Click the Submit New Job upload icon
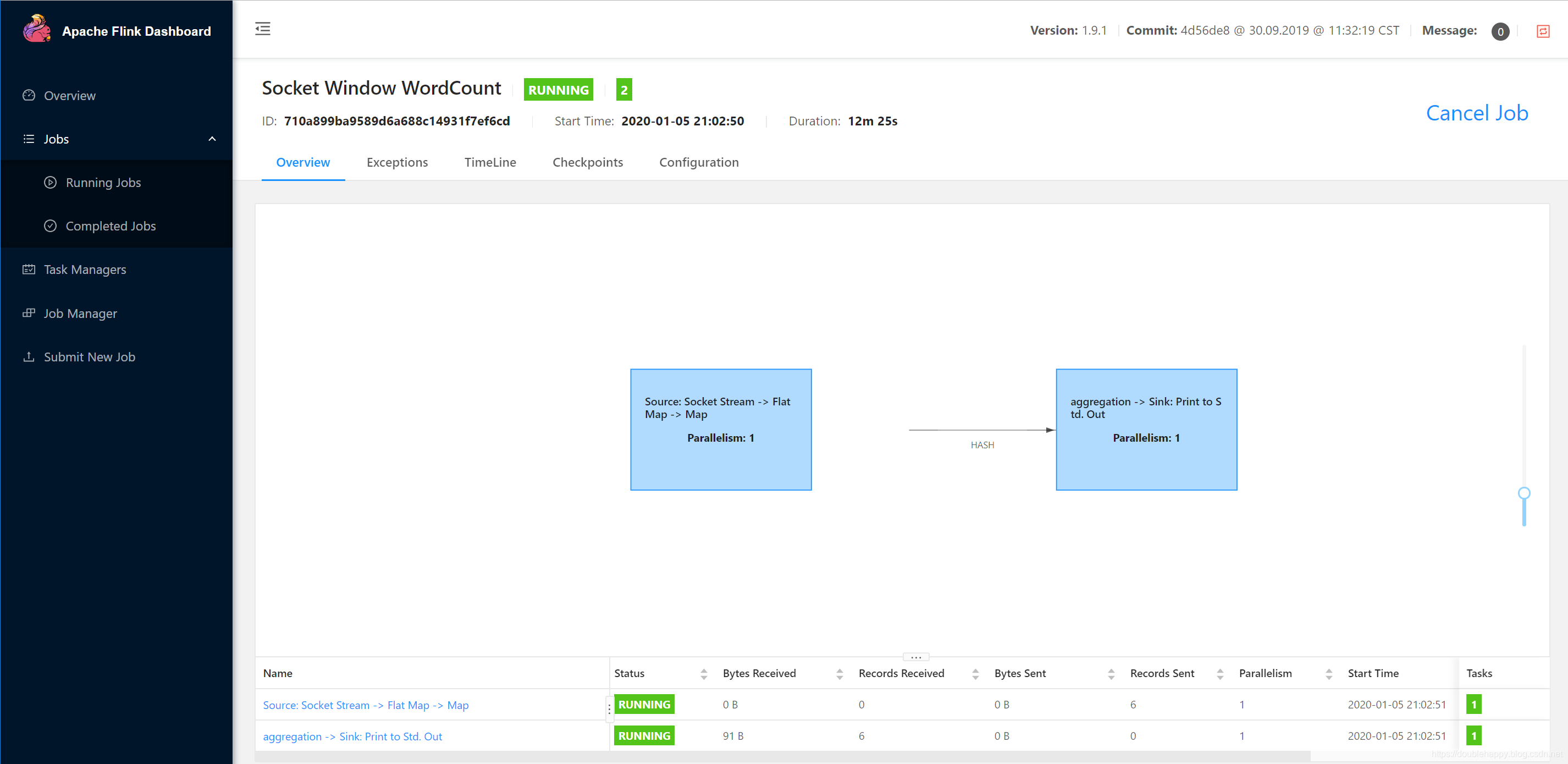The width and height of the screenshot is (1568, 764). coord(29,357)
